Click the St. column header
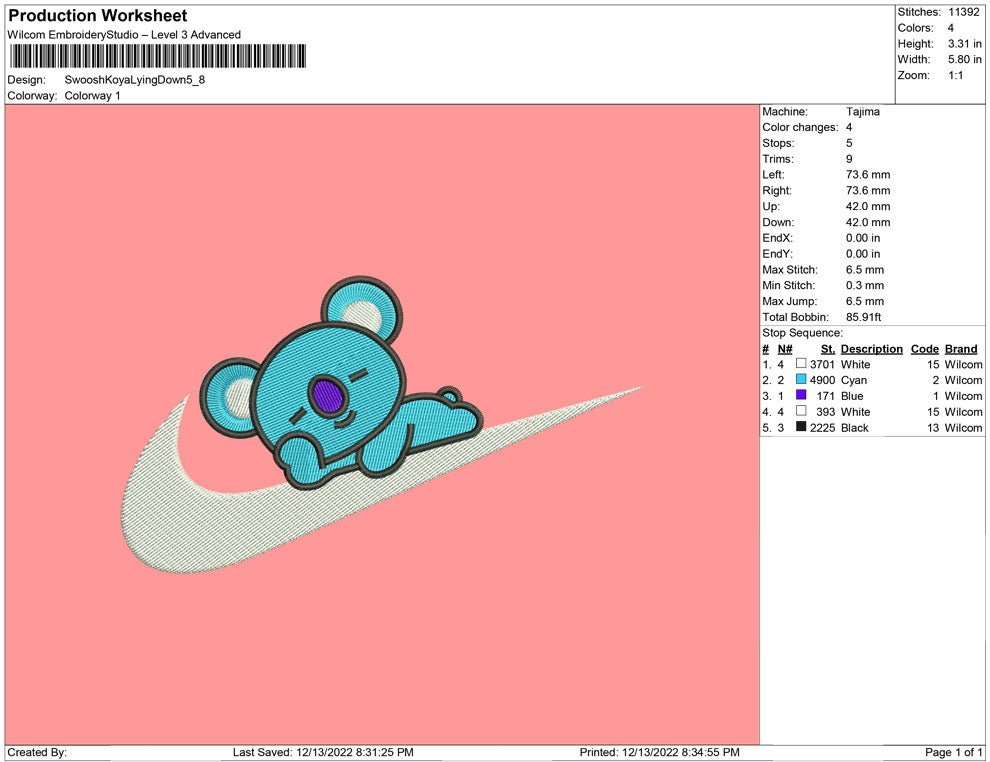The width and height of the screenshot is (990, 762). point(827,349)
